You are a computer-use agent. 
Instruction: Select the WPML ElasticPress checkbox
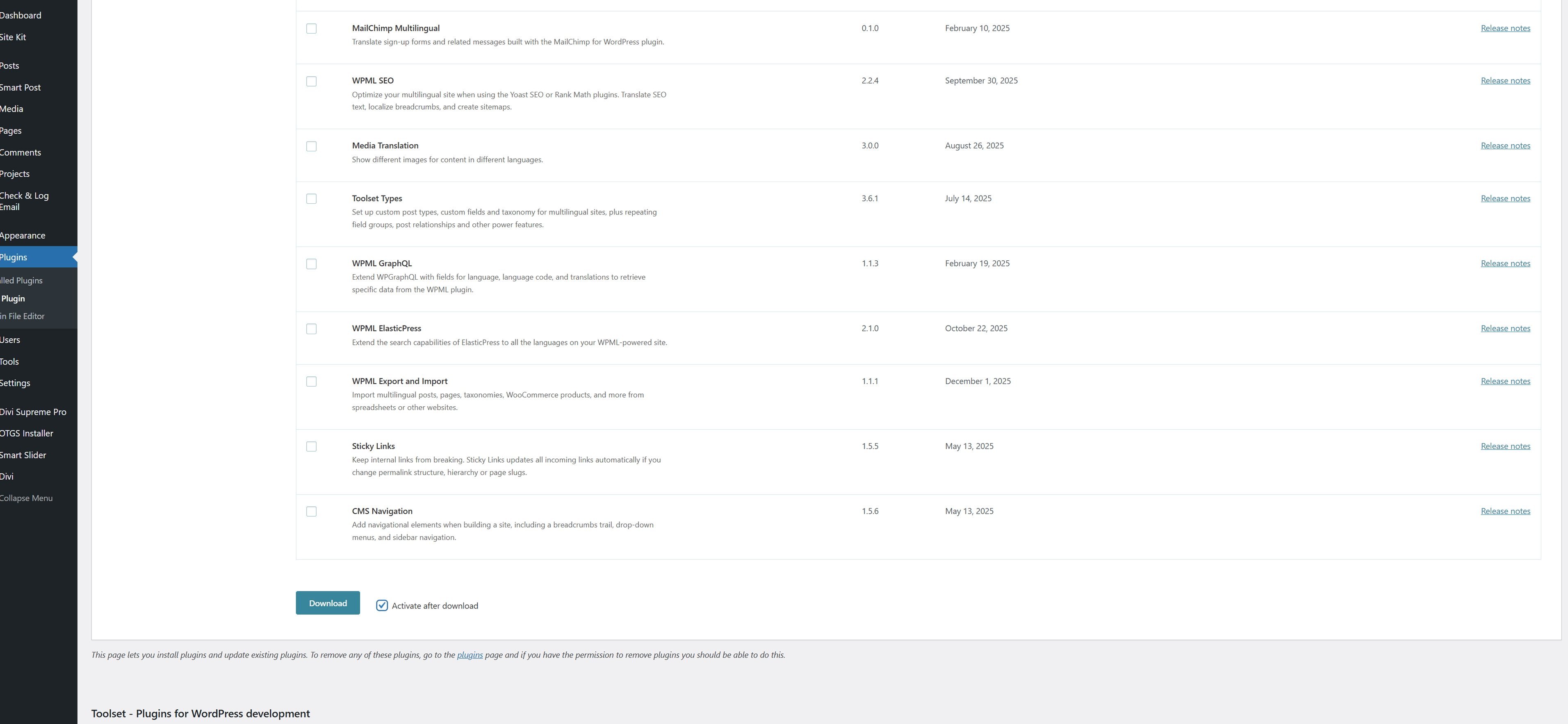click(x=311, y=329)
